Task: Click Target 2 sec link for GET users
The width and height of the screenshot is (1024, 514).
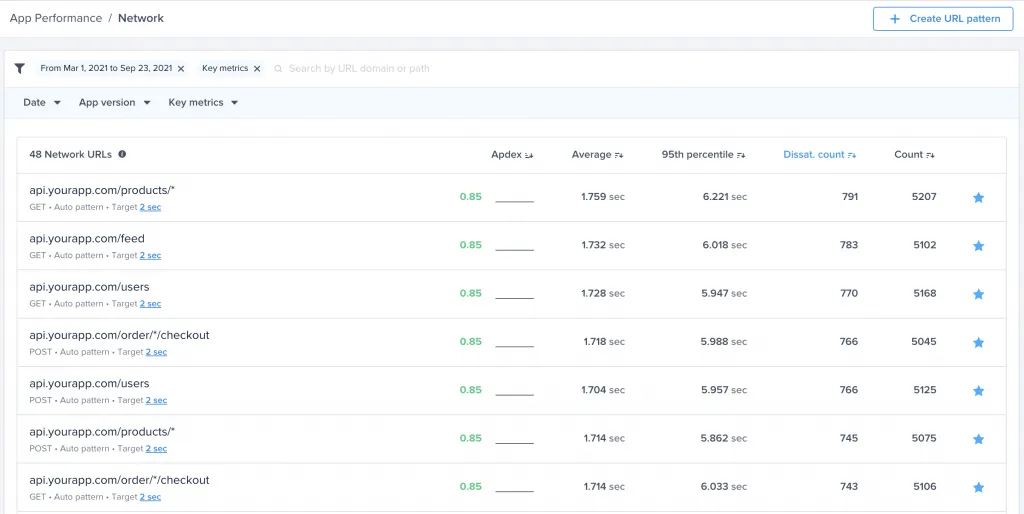Action: point(150,304)
